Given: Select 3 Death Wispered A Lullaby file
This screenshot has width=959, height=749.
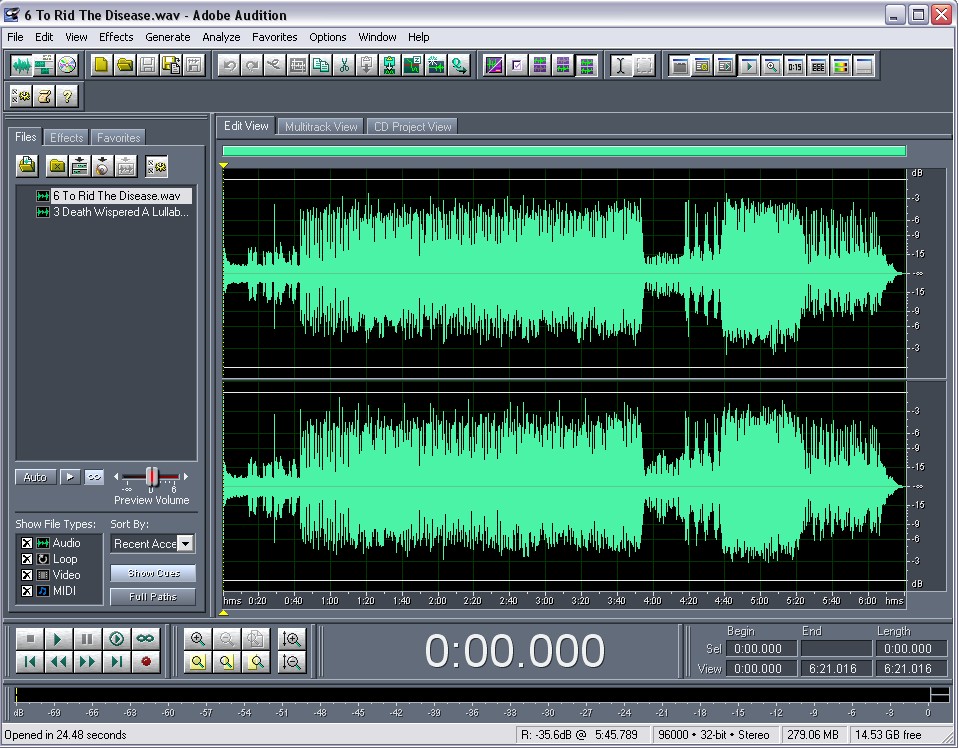Looking at the screenshot, I should [x=119, y=212].
